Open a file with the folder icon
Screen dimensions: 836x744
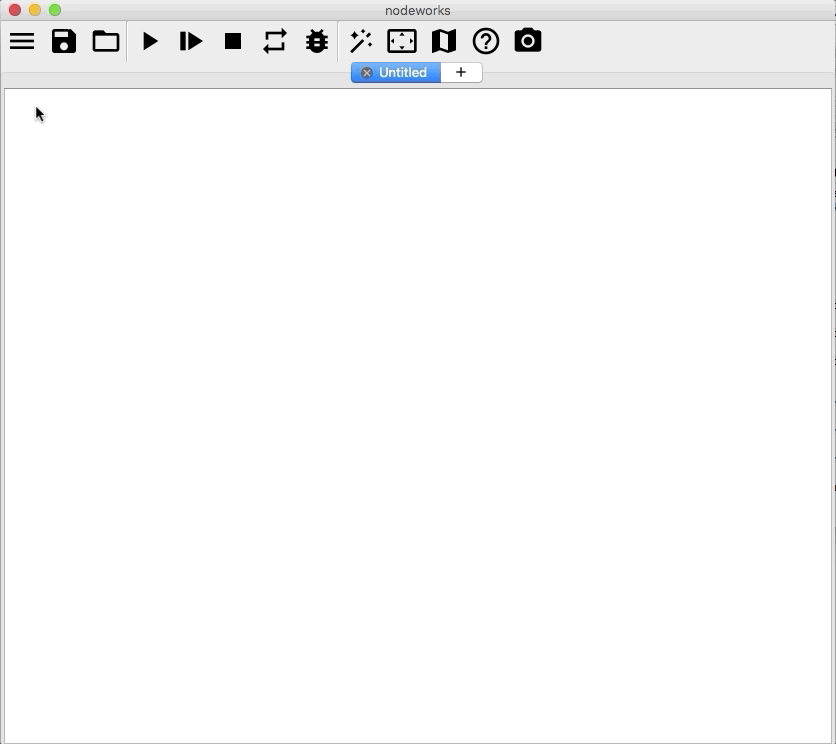pos(106,41)
